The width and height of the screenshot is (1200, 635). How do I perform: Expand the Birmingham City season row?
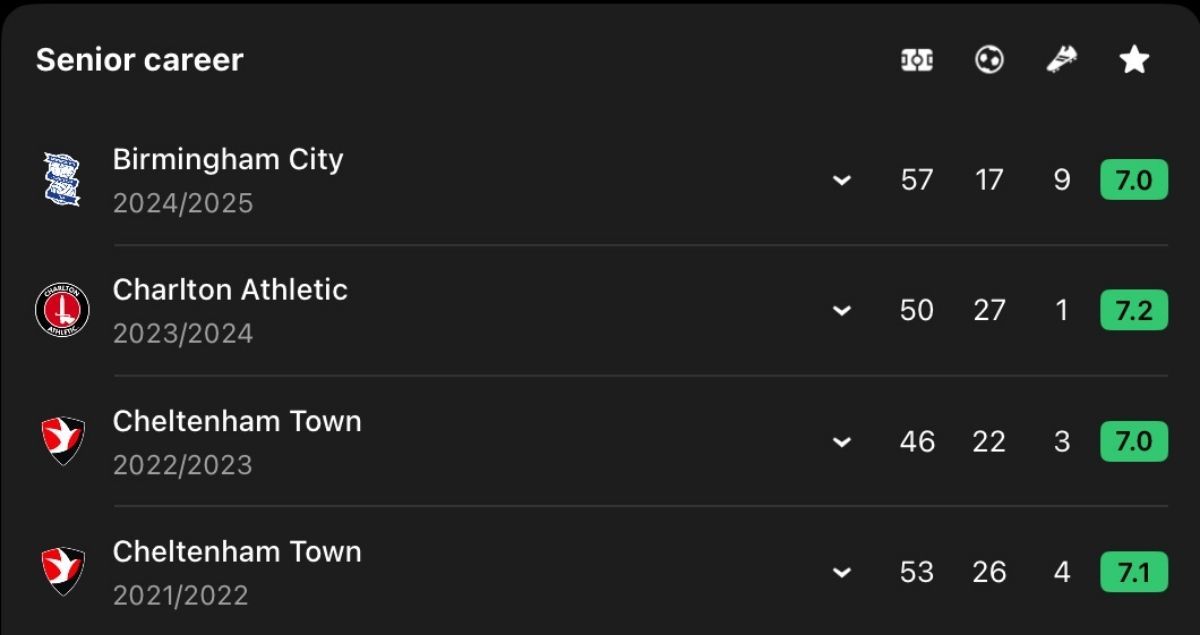tap(842, 180)
